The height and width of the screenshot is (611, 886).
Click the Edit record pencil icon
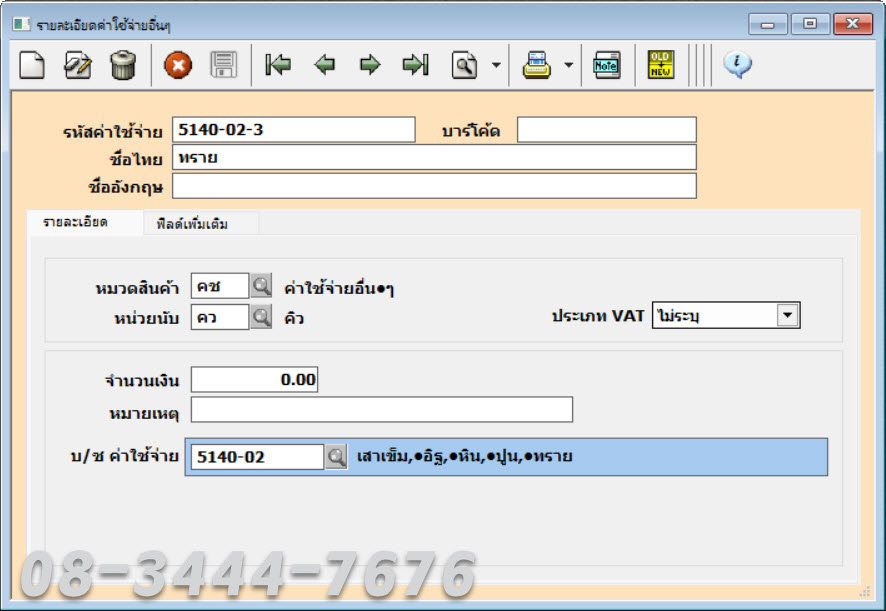click(x=77, y=65)
